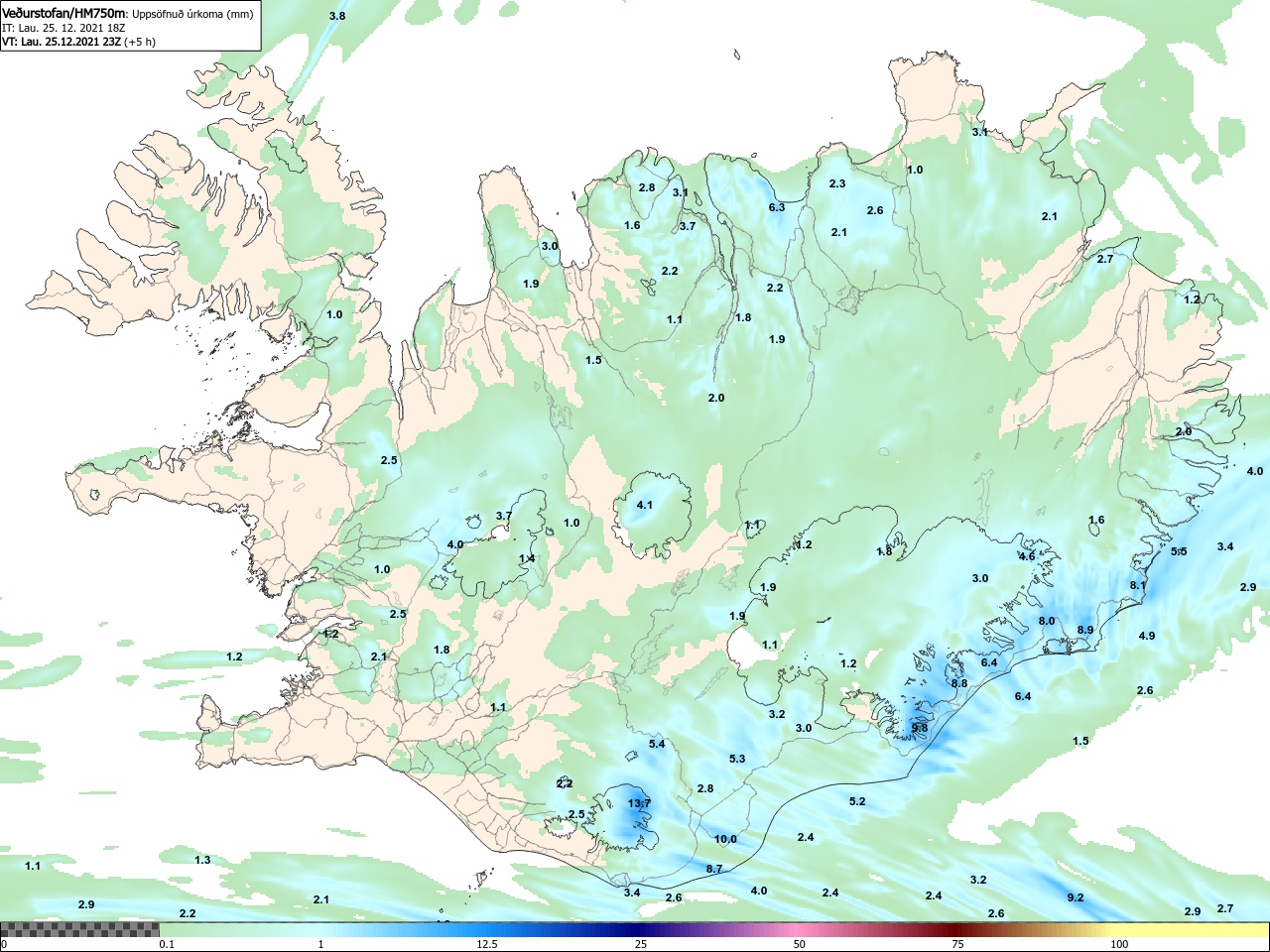Select the 8.1 value on the east coast
Image resolution: width=1270 pixels, height=952 pixels.
point(1138,585)
